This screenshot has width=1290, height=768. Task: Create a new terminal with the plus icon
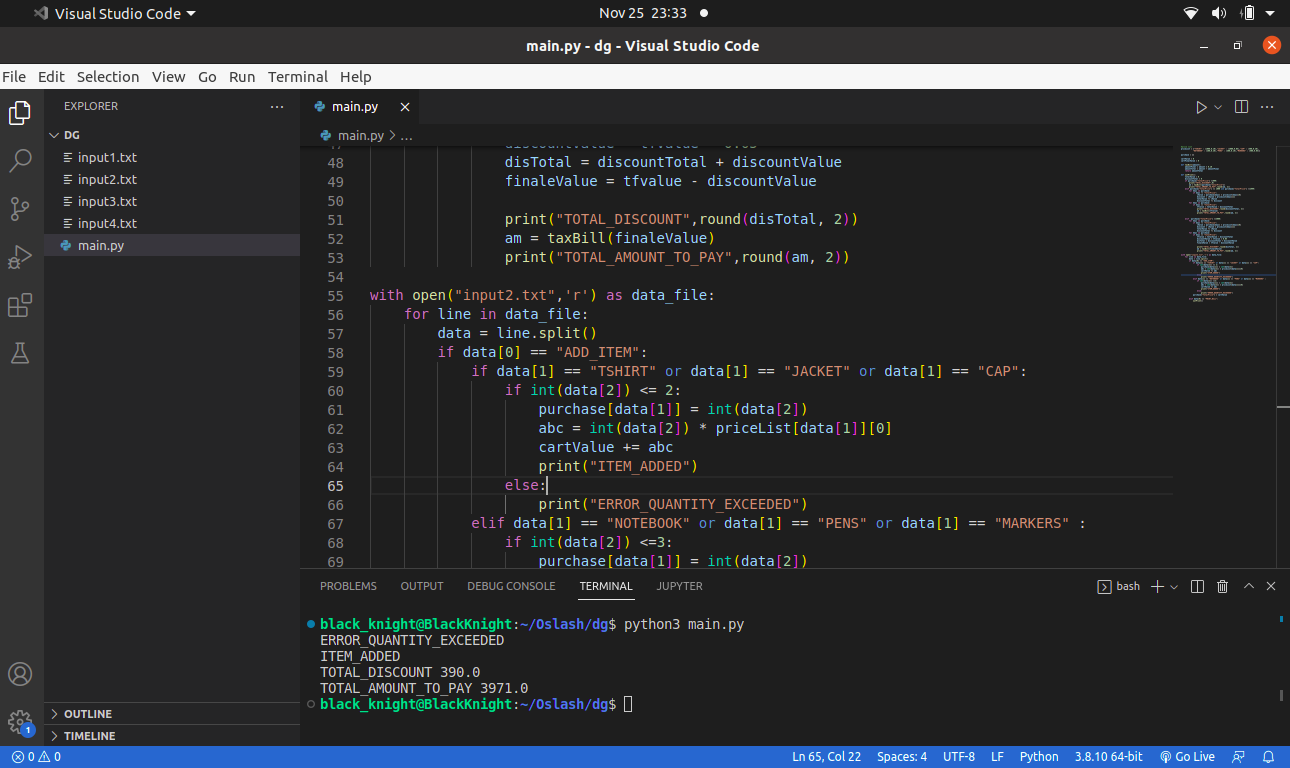(1156, 586)
